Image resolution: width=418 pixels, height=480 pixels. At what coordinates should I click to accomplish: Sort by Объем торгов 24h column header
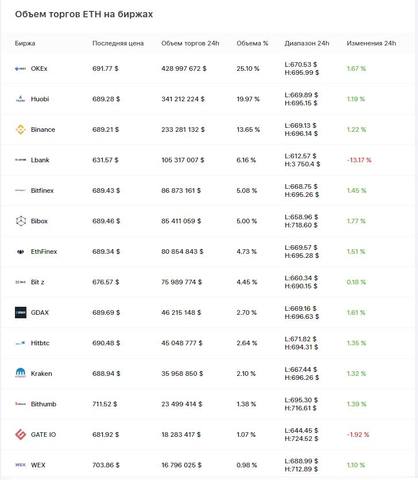(x=190, y=43)
